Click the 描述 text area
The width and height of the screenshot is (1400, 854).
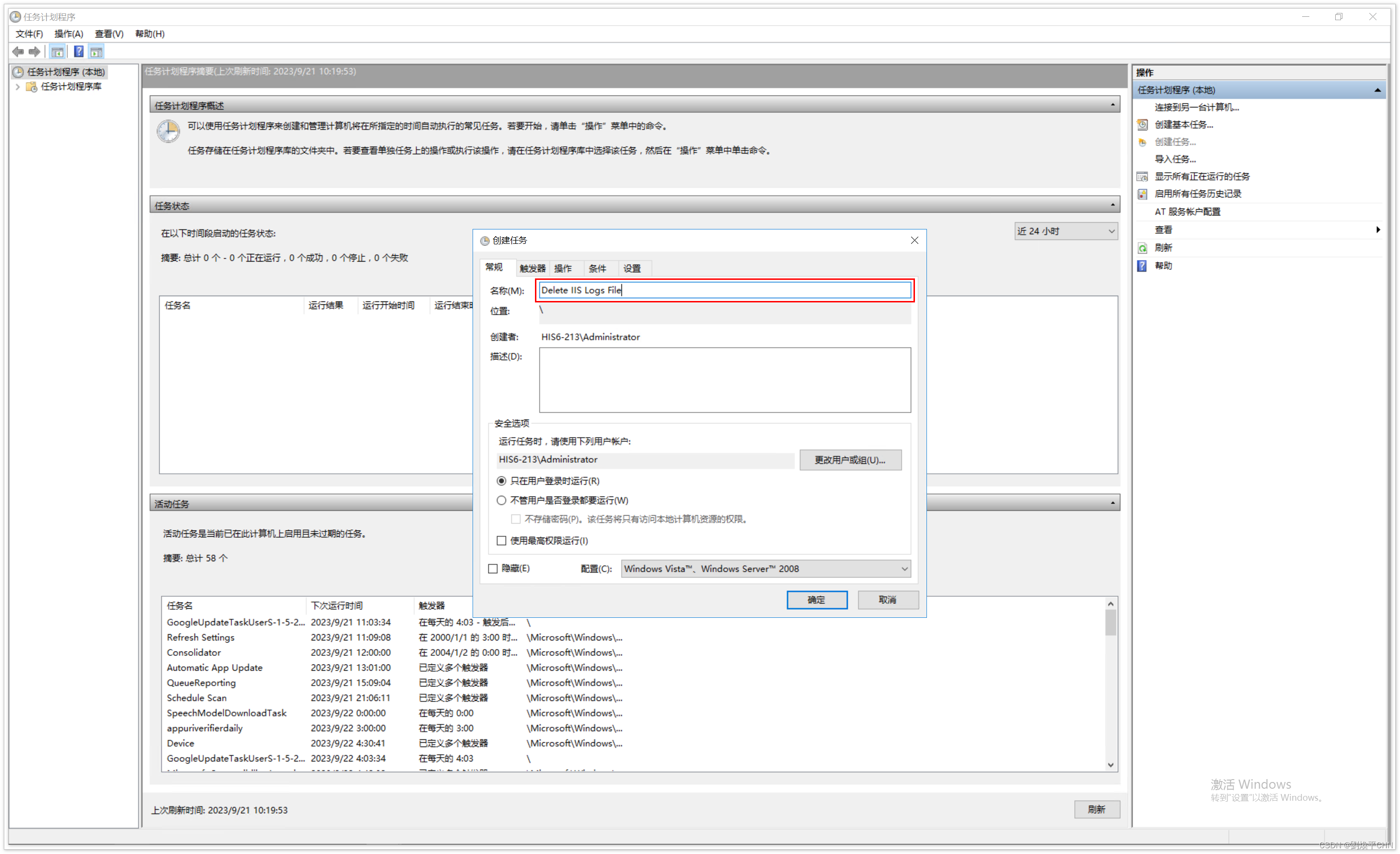724,380
